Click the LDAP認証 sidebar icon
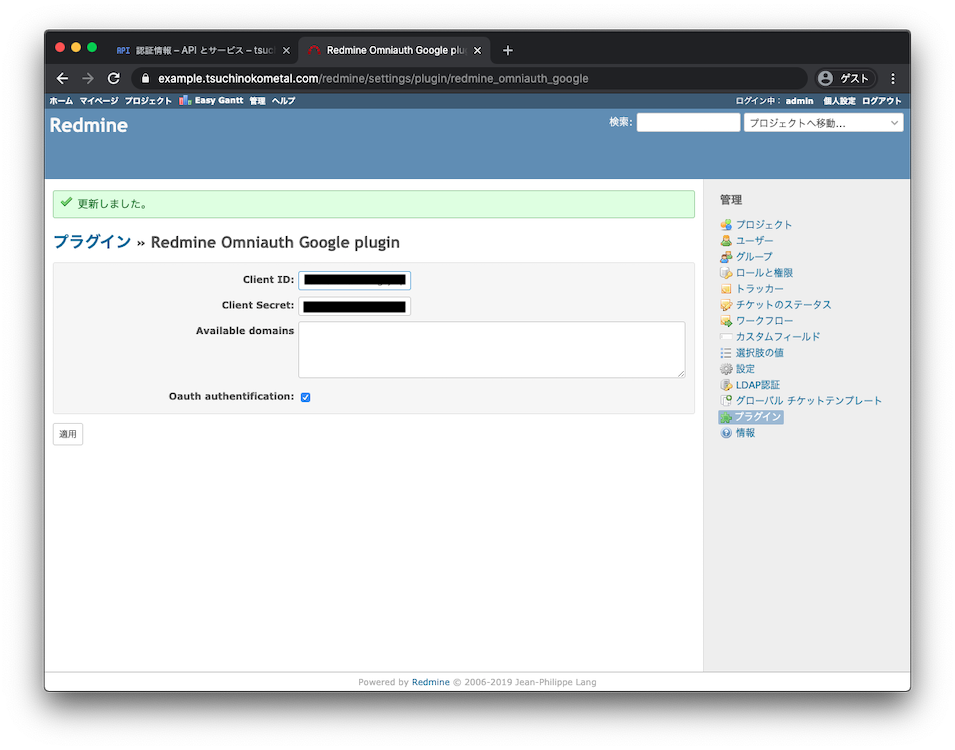The height and width of the screenshot is (750, 955). tap(725, 385)
